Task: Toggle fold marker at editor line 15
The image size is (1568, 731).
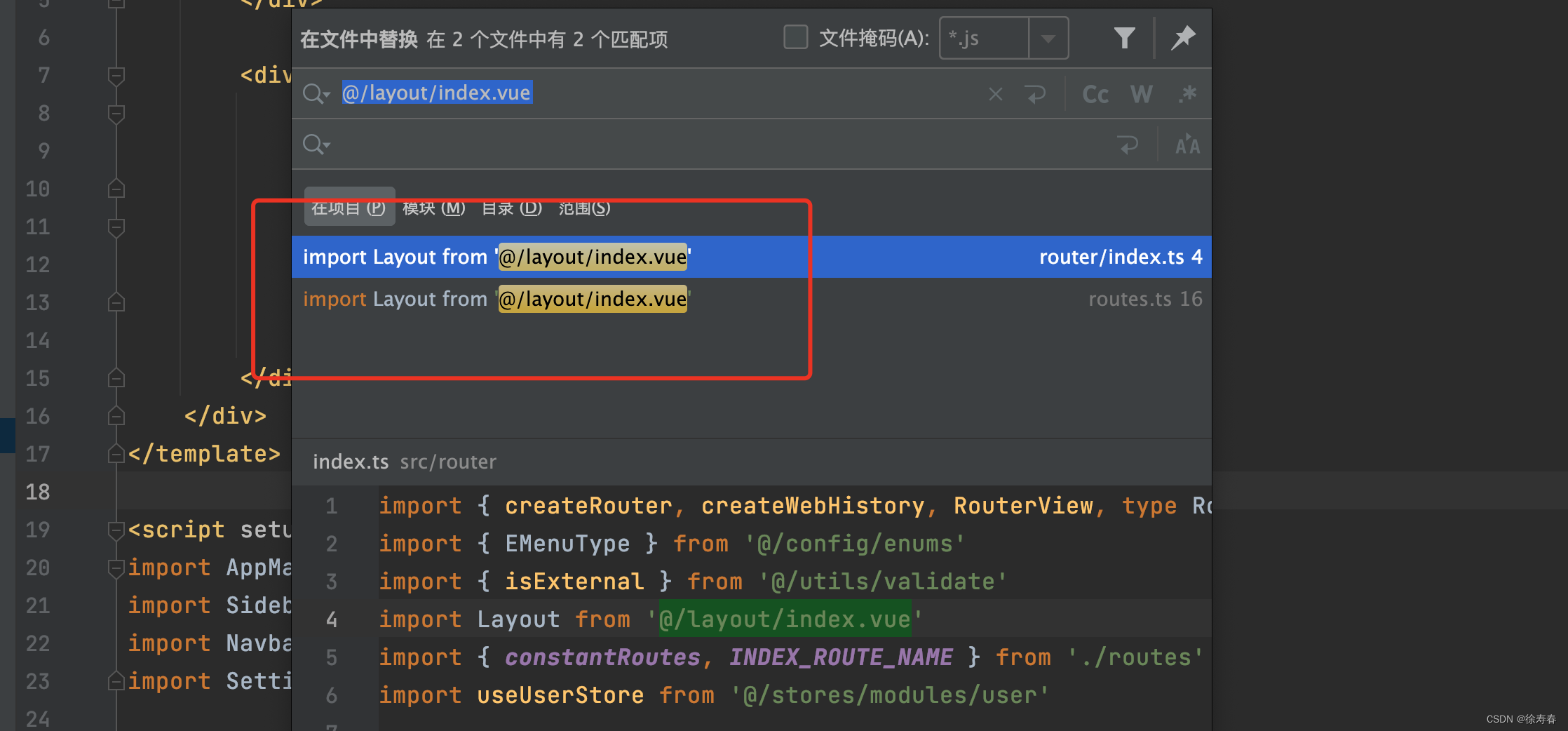Action: 116,378
